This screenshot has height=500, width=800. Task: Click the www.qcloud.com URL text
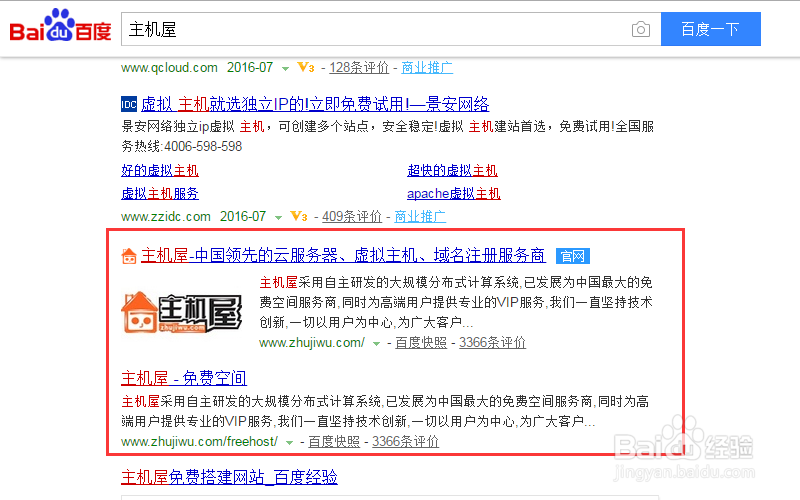pyautogui.click(x=169, y=67)
